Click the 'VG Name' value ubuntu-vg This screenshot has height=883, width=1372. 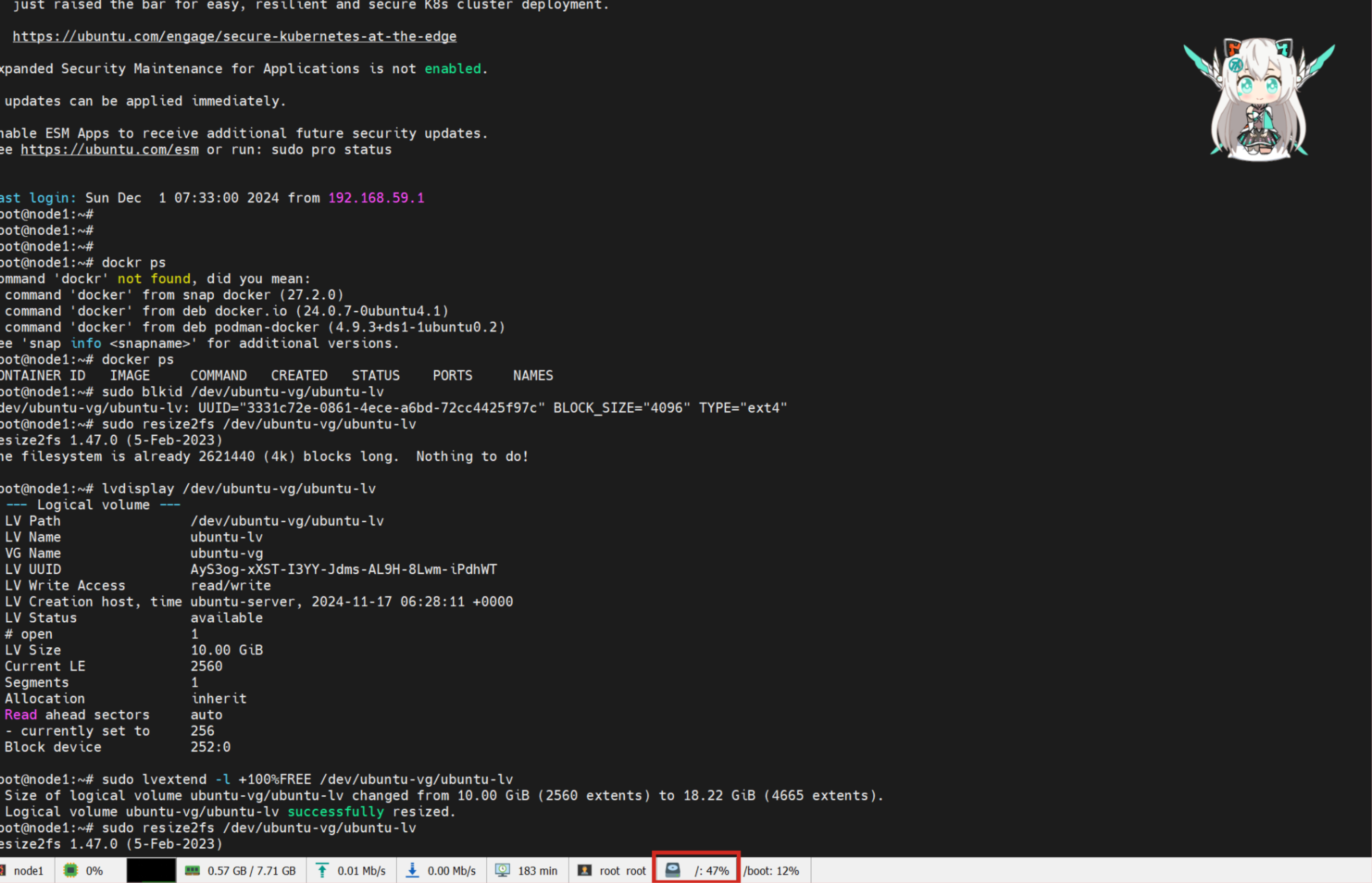point(226,553)
